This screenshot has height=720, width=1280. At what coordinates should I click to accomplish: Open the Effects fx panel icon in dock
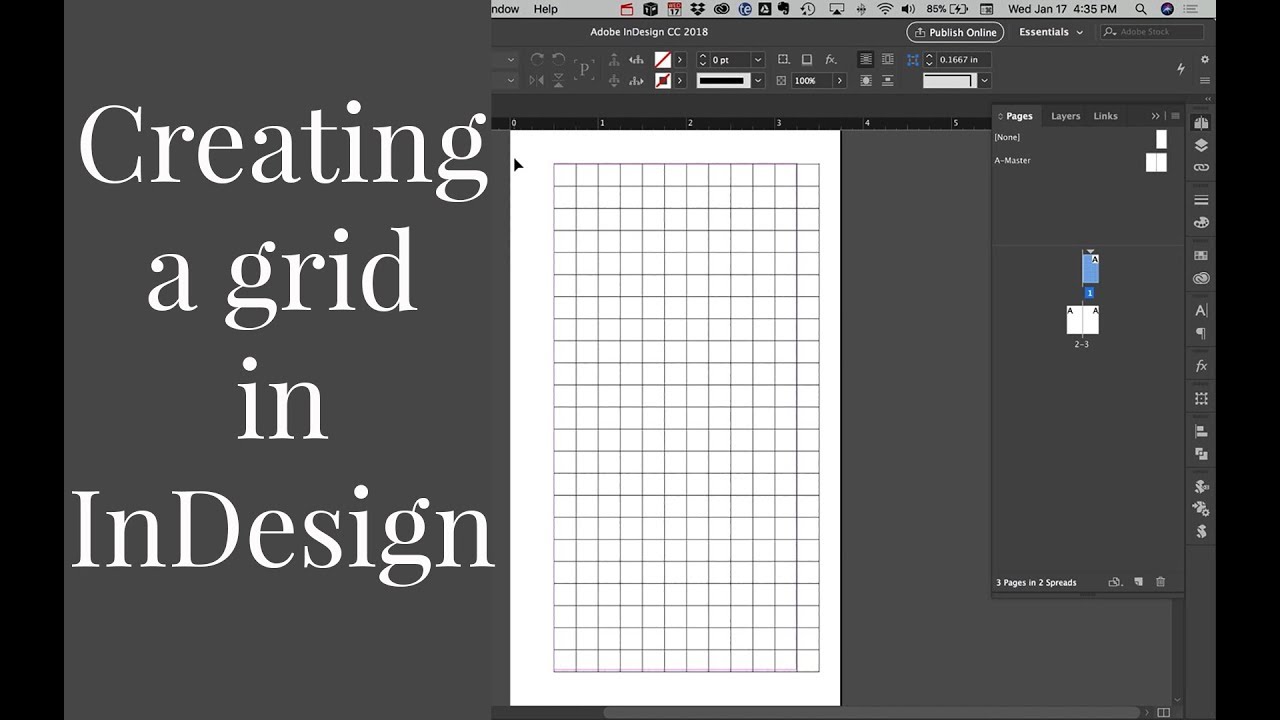click(x=1201, y=366)
